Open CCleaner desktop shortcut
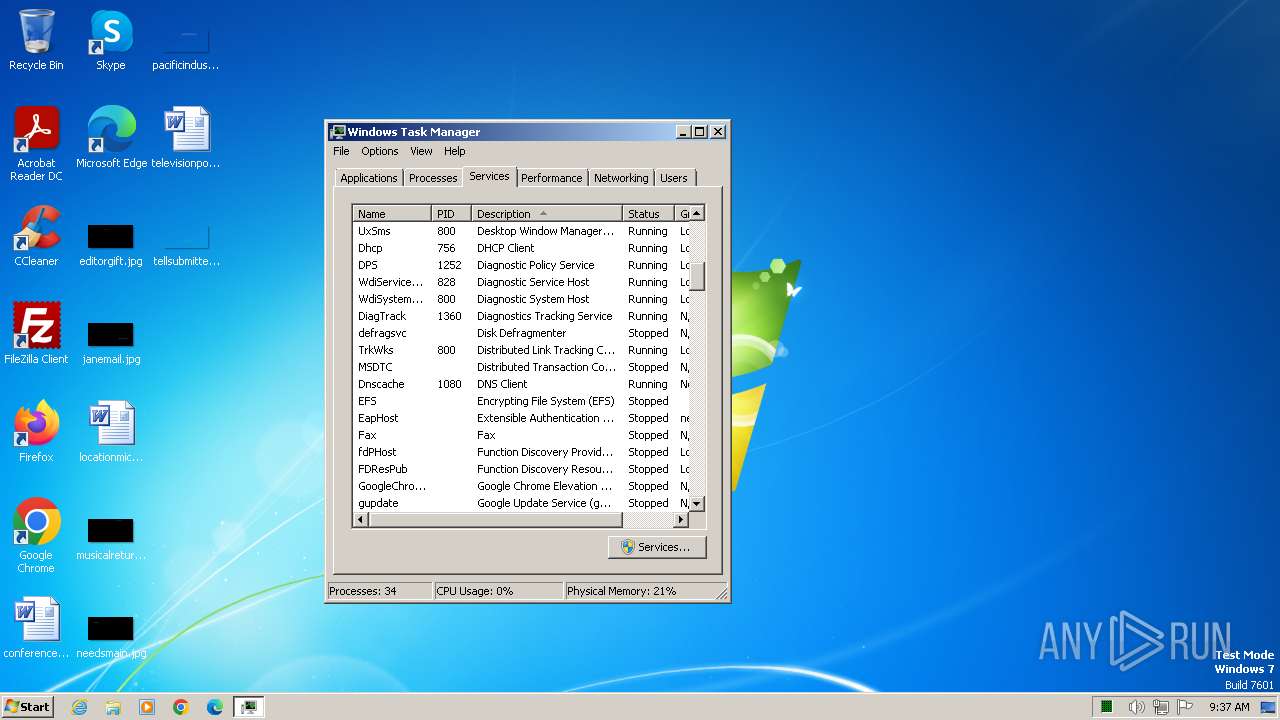 (36, 236)
